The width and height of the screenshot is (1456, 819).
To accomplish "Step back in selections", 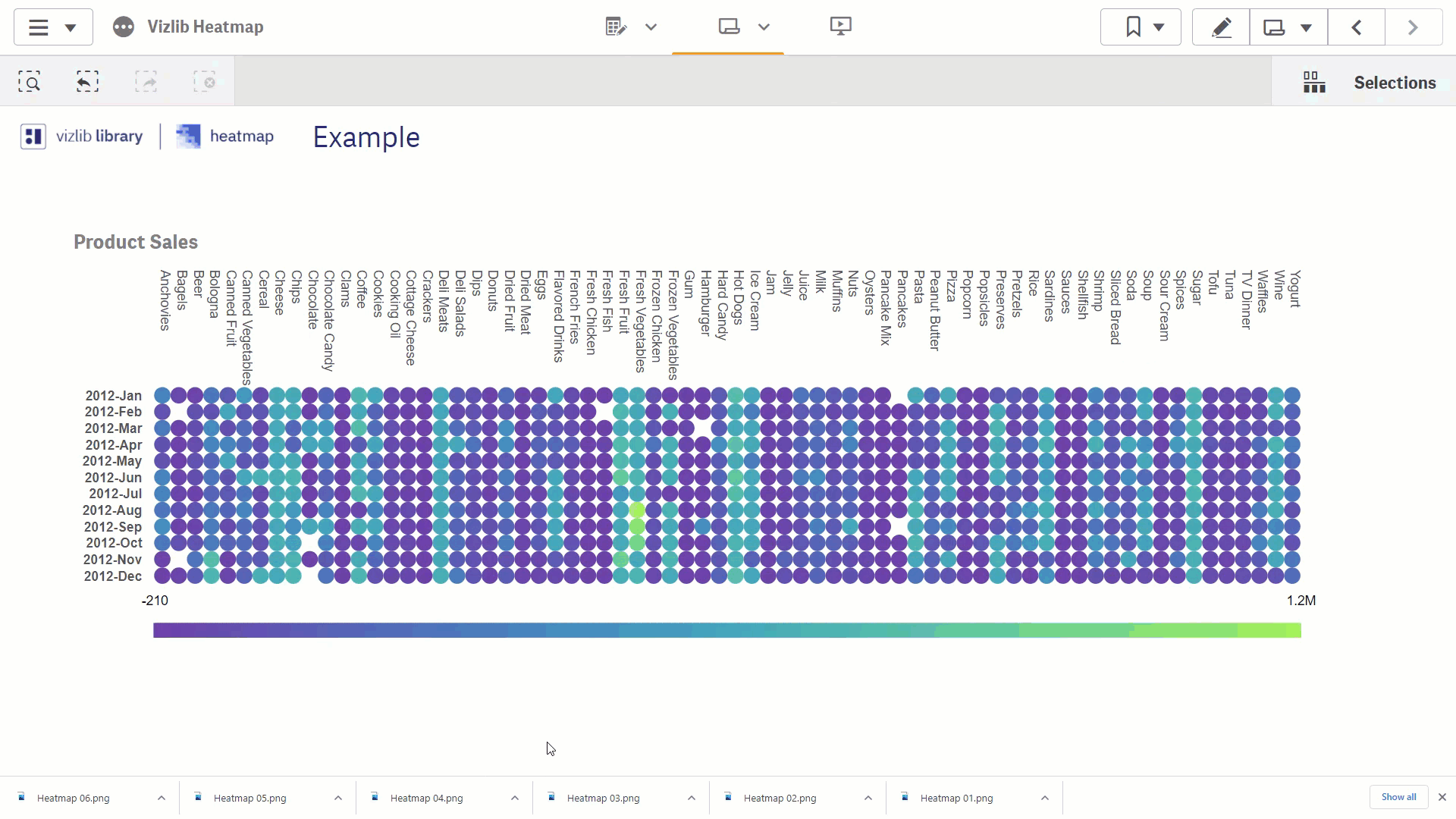I will tap(87, 81).
